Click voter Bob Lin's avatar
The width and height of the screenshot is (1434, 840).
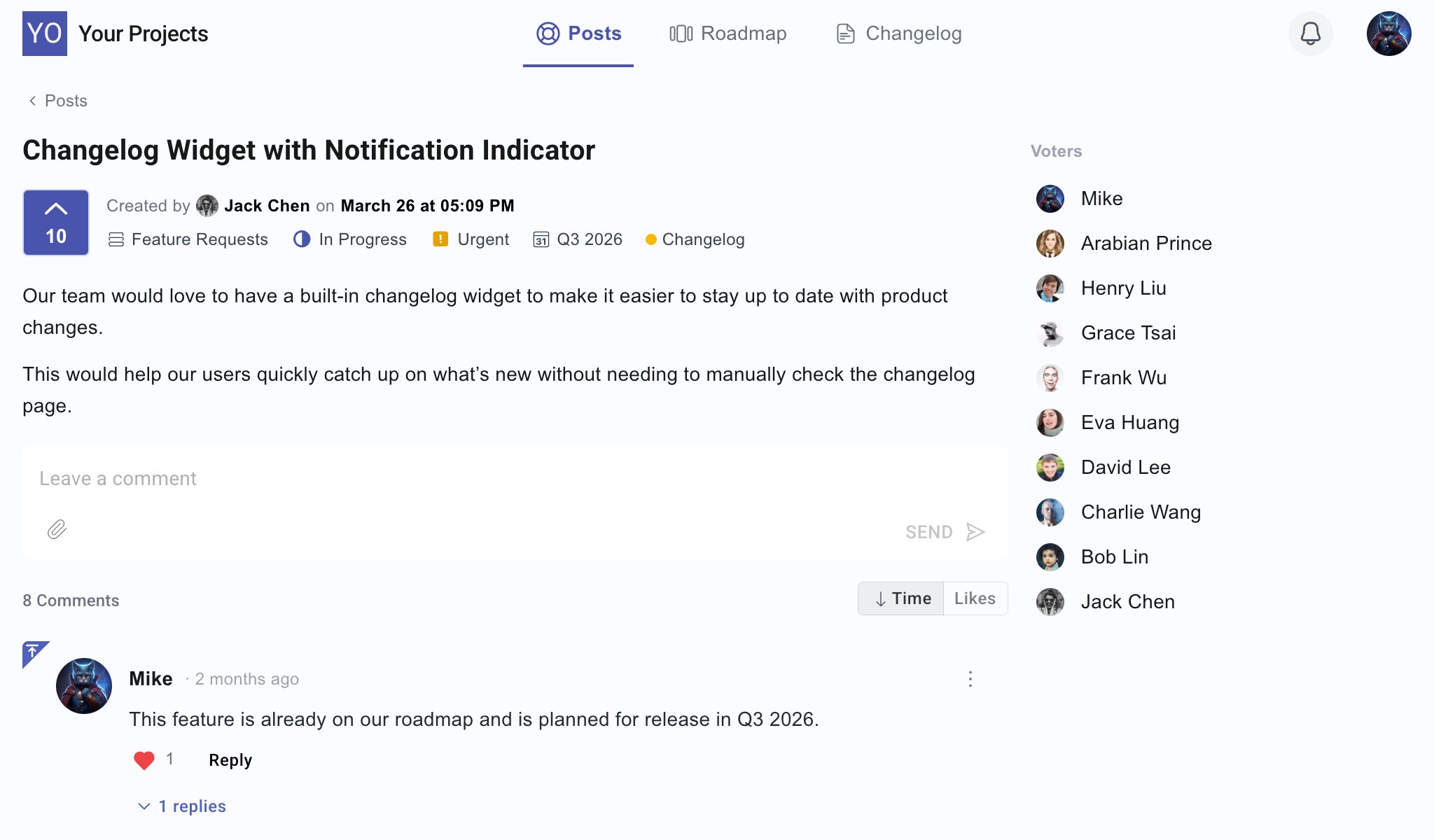(x=1050, y=557)
